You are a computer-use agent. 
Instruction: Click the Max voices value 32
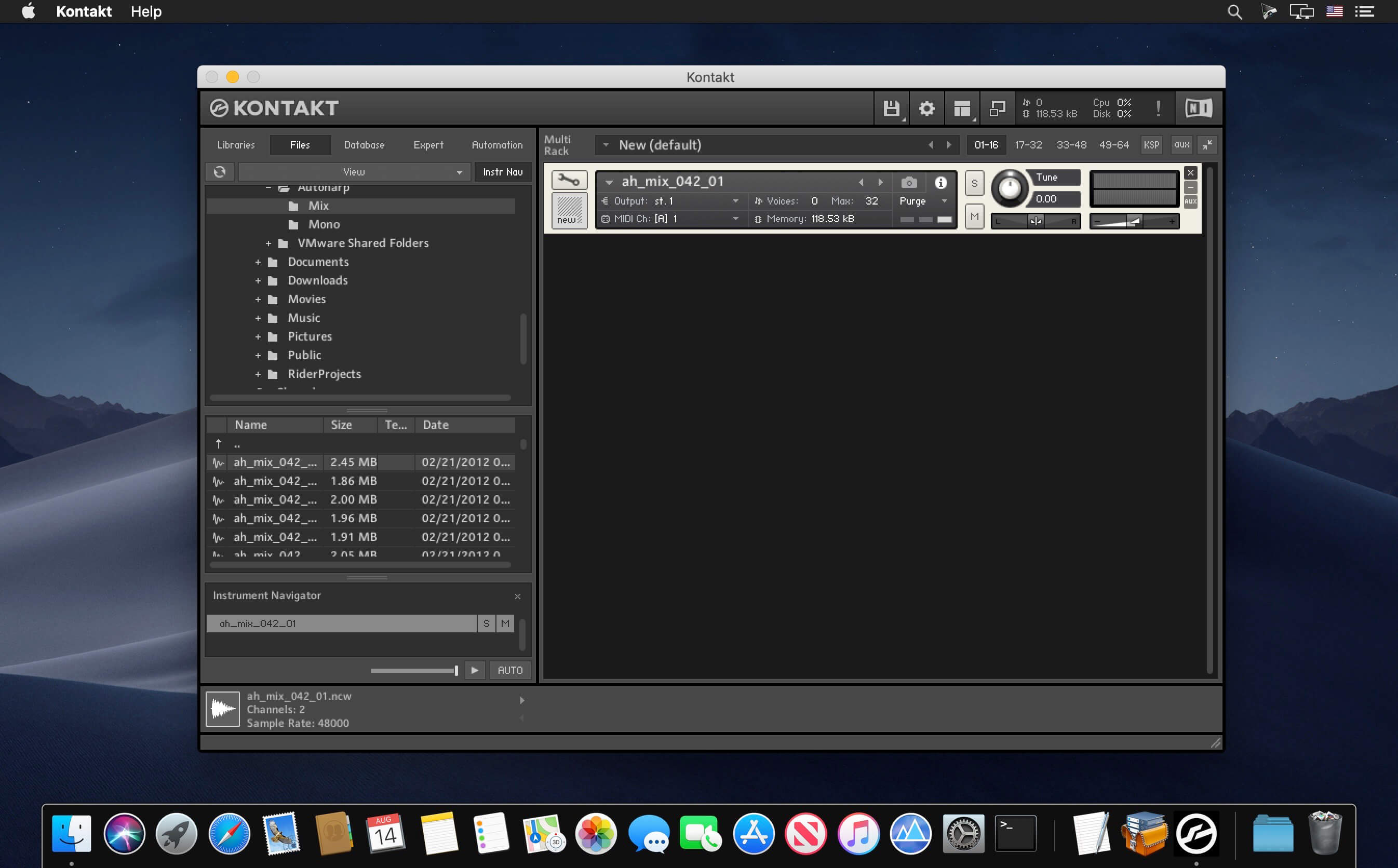[x=871, y=201]
